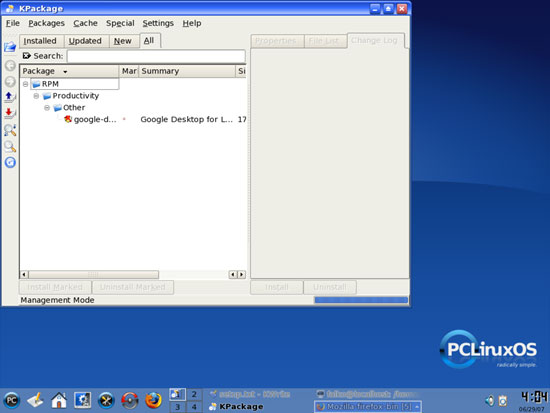Viewport: 550px width, 413px height.
Task: Open the Control Center gear icon in taskbar
Action: (83, 400)
